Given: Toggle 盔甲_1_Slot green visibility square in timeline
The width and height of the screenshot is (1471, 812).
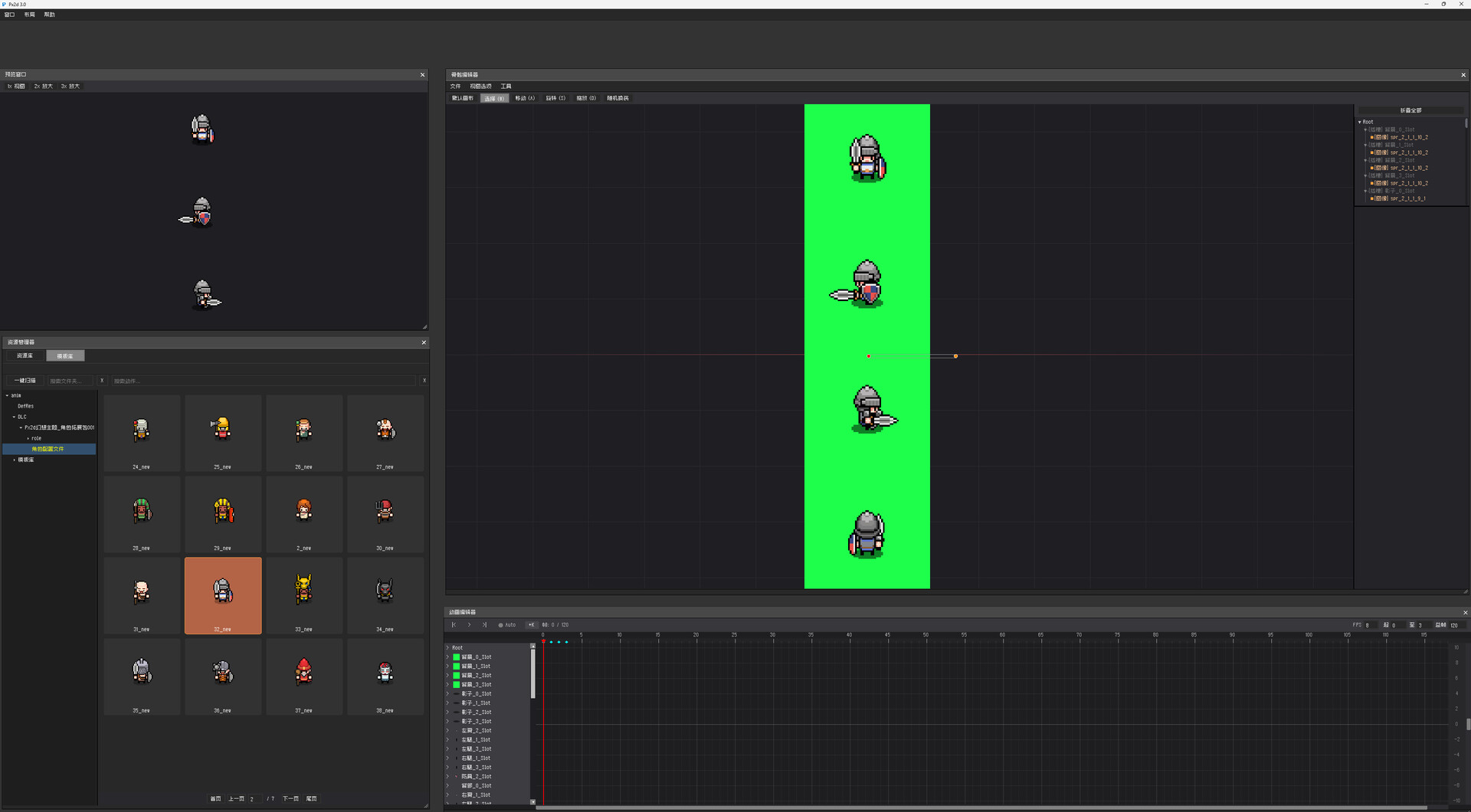Looking at the screenshot, I should click(457, 666).
